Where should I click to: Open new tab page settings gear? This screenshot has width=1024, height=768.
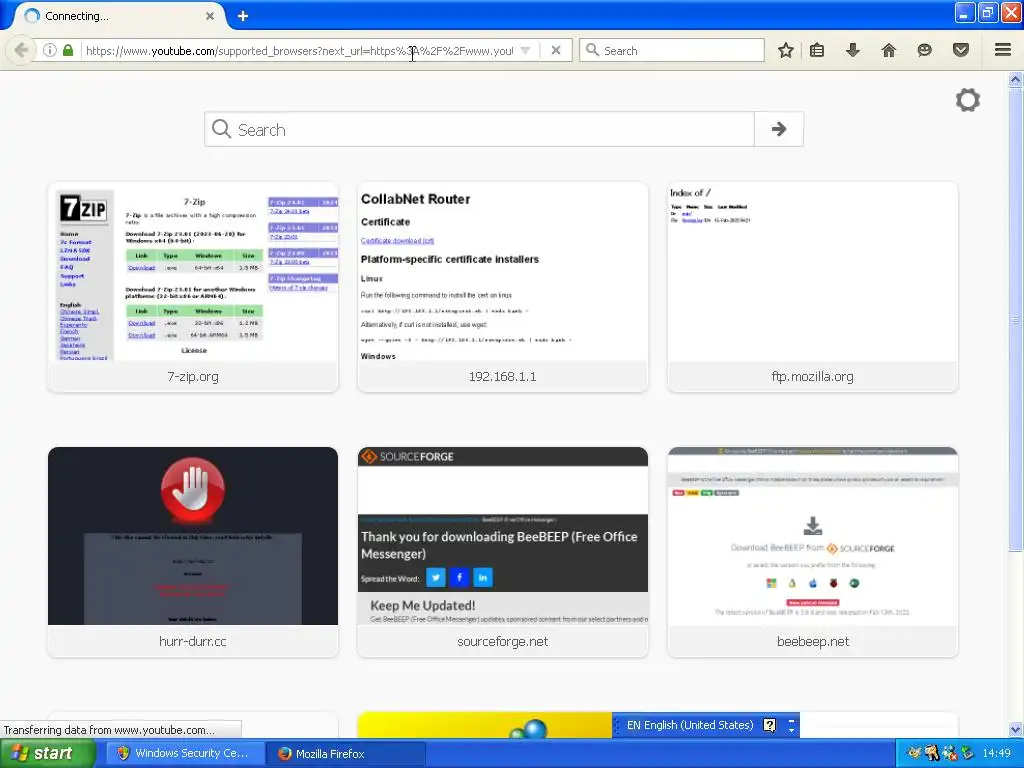click(968, 100)
